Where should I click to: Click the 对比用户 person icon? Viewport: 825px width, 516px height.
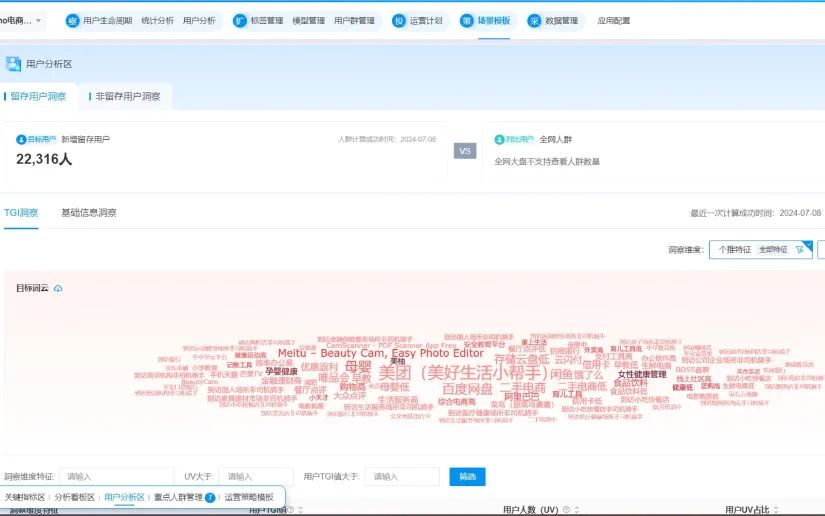[499, 139]
